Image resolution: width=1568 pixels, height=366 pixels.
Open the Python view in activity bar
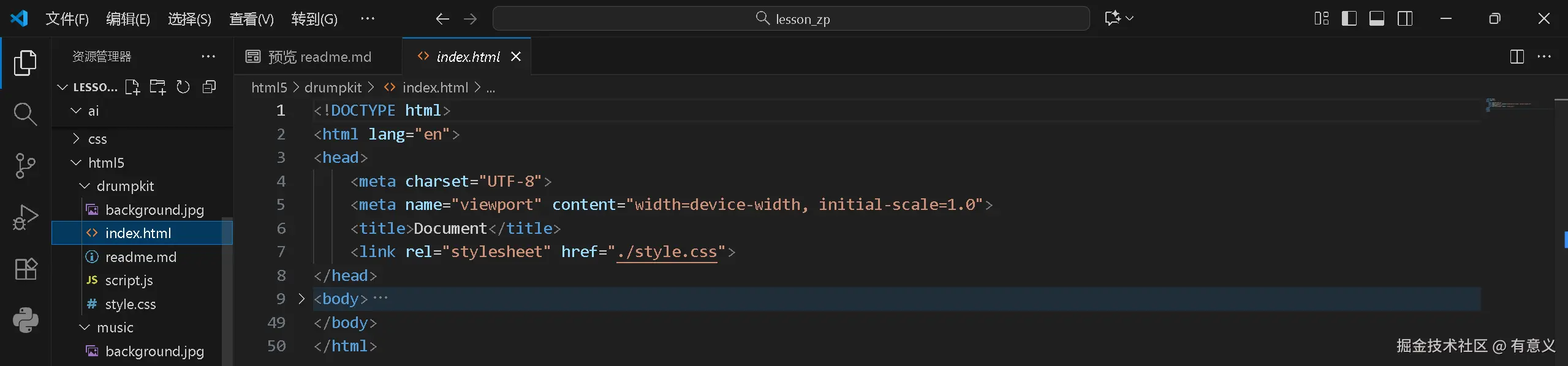pyautogui.click(x=25, y=320)
